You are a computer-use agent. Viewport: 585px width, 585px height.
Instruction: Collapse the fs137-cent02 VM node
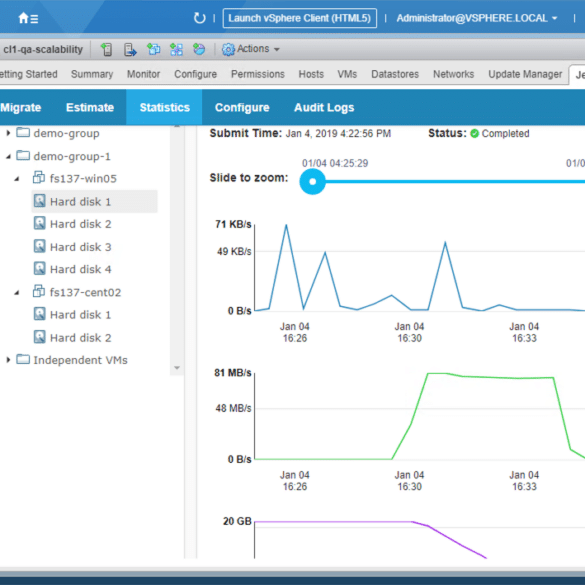17,292
